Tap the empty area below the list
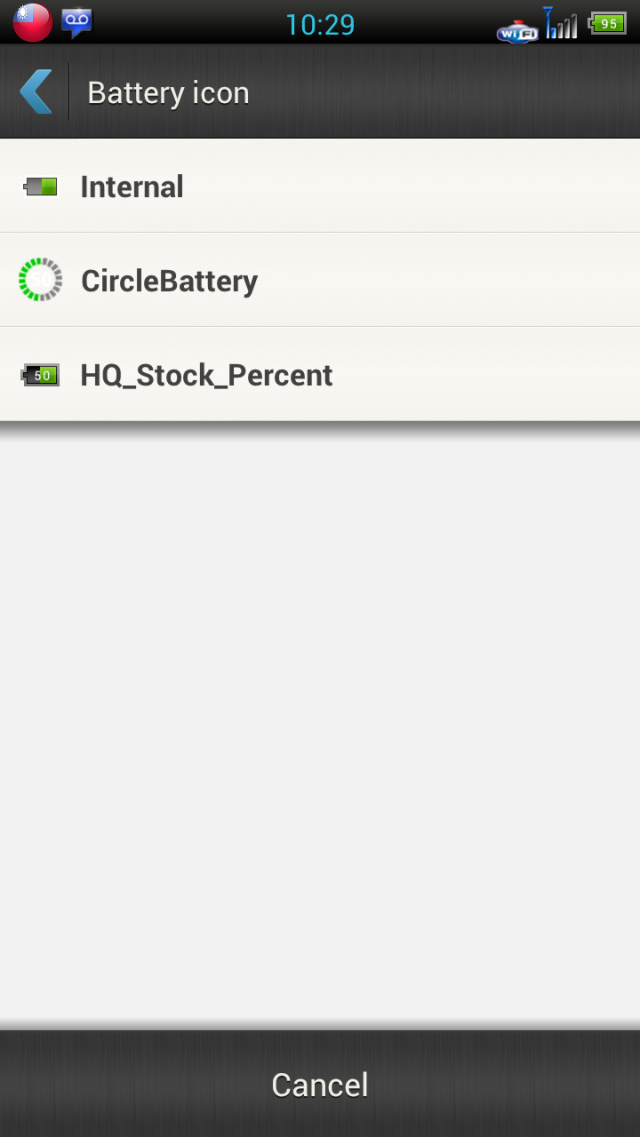The image size is (640, 1138). click(320, 726)
